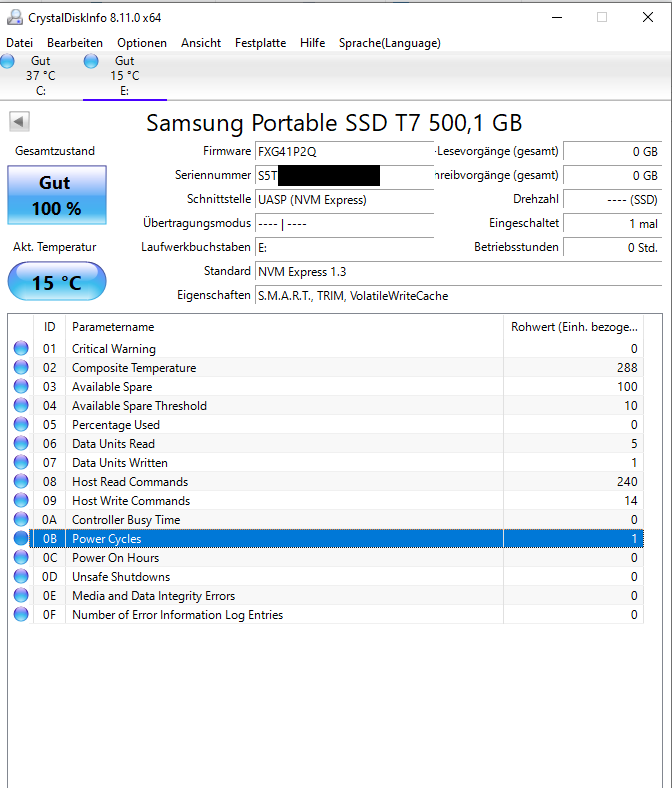This screenshot has width=672, height=788.
Task: Click the CrystalDiskInfo app icon in title bar
Action: pyautogui.click(x=15, y=18)
